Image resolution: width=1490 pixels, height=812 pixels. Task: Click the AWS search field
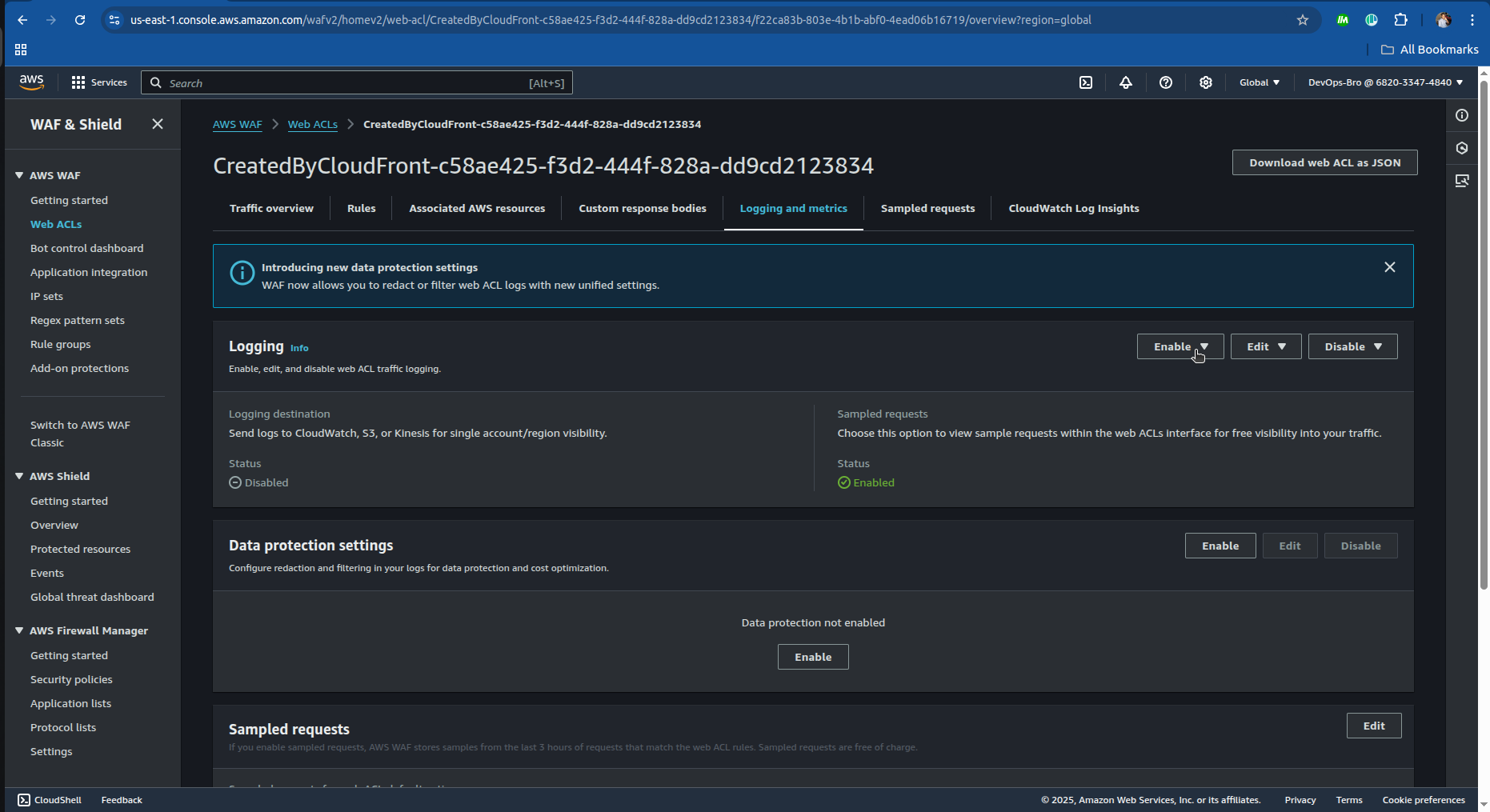coord(357,82)
